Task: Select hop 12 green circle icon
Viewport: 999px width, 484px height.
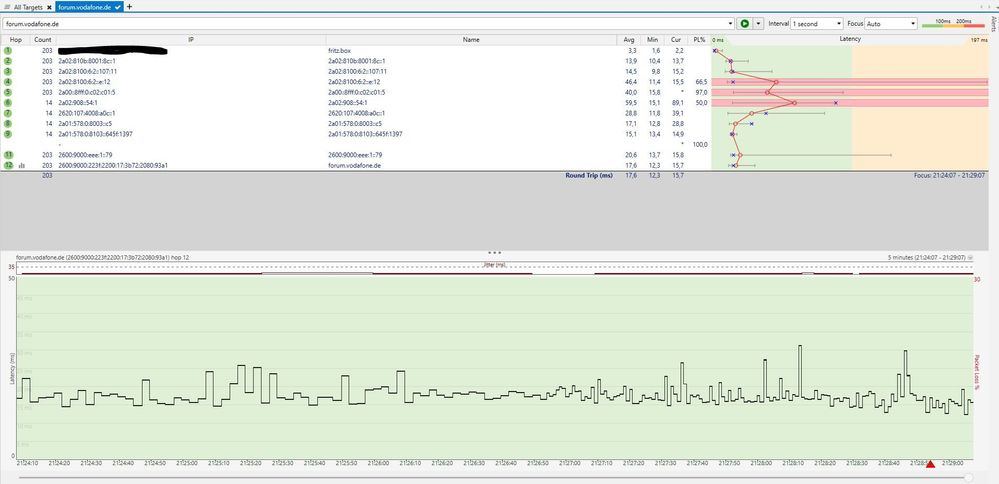Action: pos(8,165)
